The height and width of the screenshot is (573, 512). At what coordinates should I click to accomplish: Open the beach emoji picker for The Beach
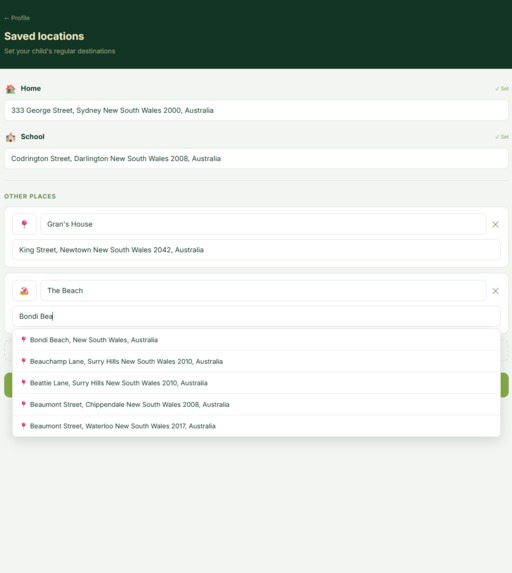(x=24, y=291)
